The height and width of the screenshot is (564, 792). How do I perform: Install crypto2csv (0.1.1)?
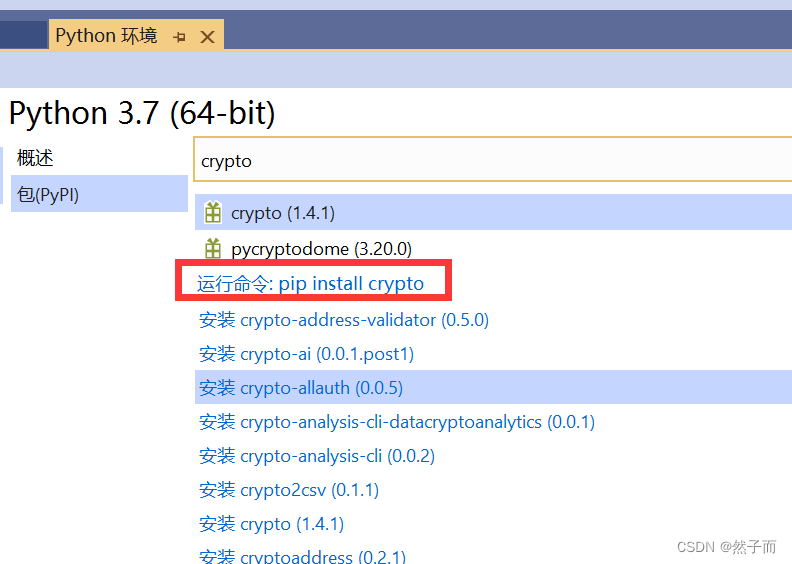click(x=288, y=490)
